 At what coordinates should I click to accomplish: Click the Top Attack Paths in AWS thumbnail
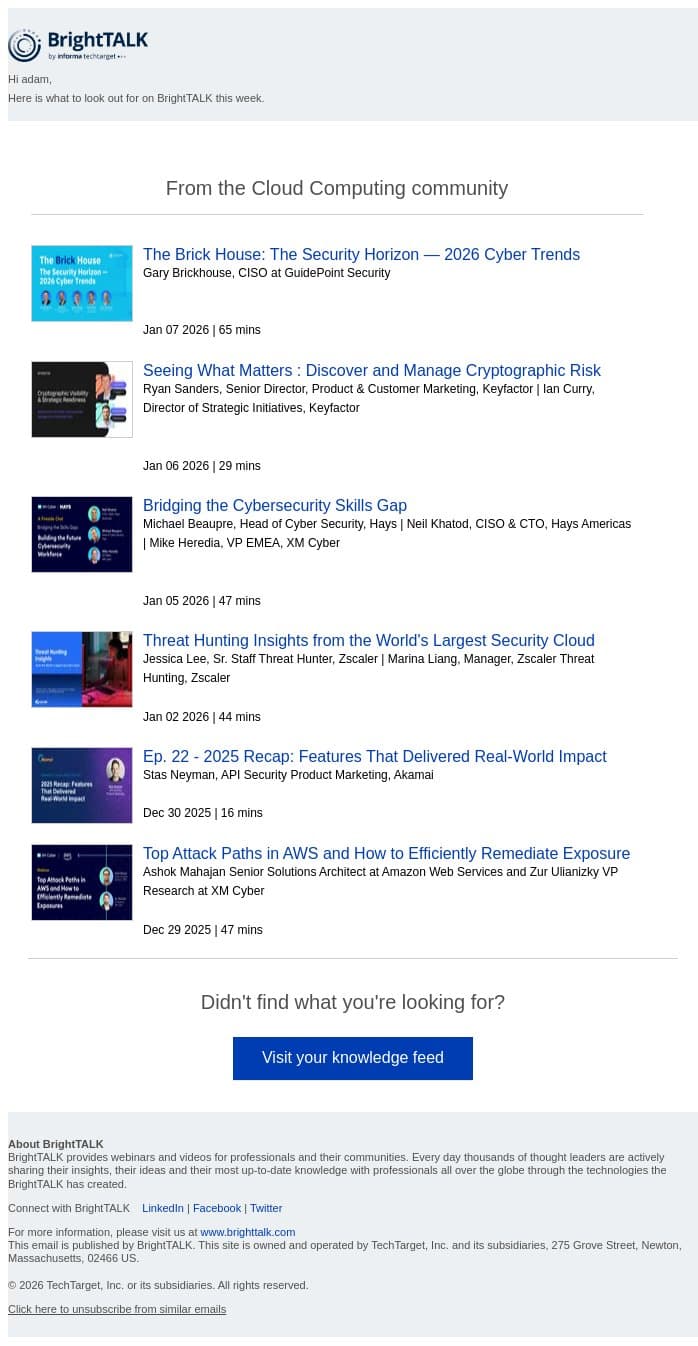tap(82, 882)
